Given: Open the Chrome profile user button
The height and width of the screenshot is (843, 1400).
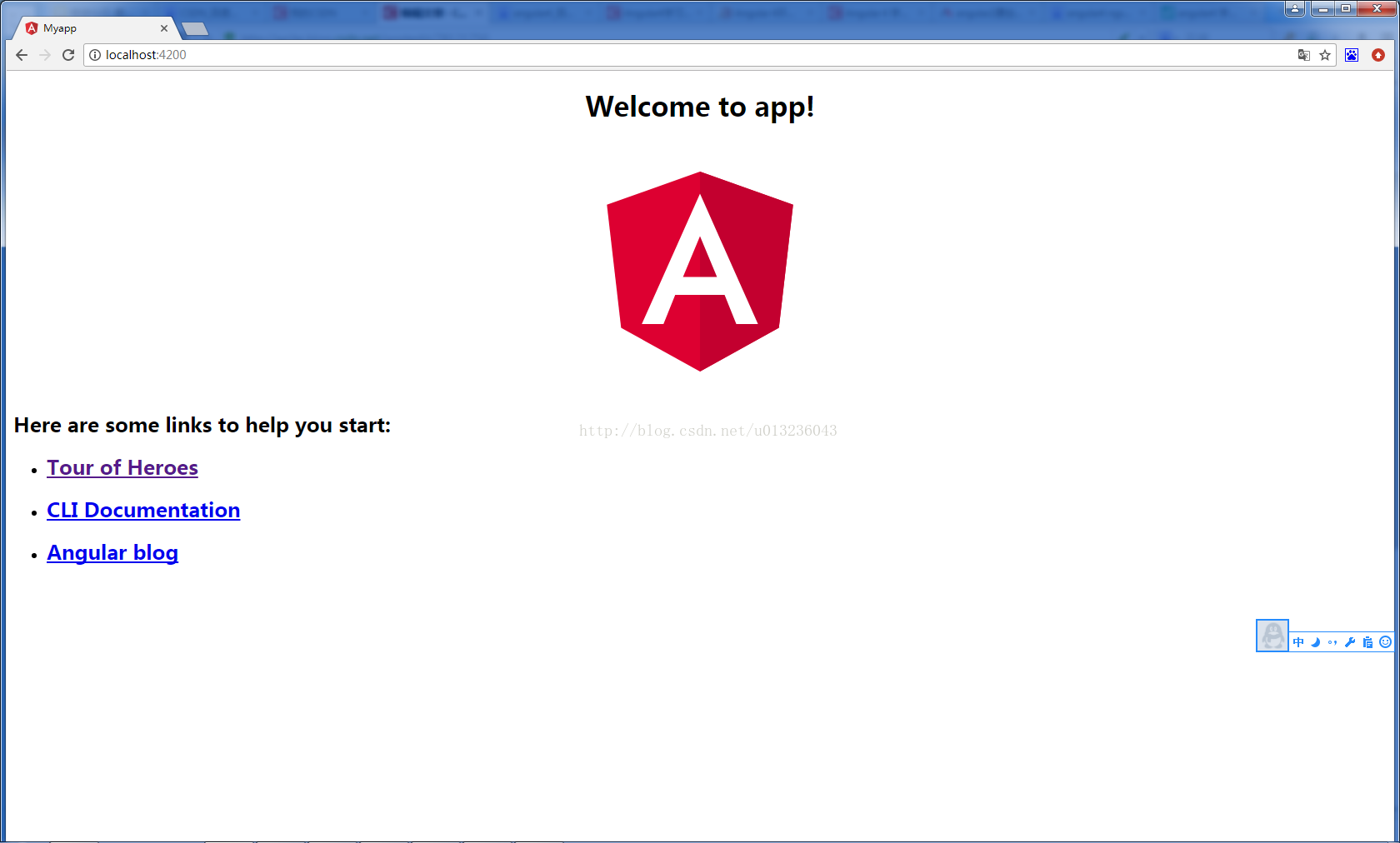Looking at the screenshot, I should click(1295, 8).
